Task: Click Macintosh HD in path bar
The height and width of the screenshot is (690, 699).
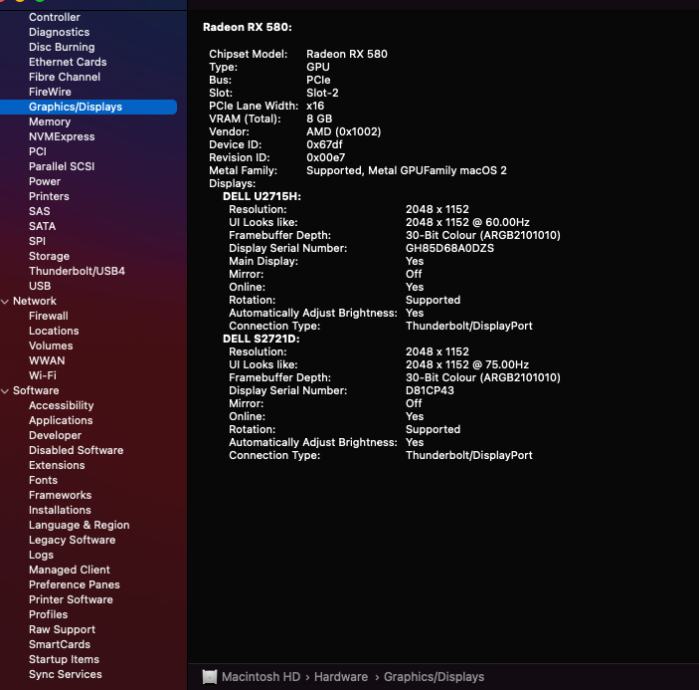Action: (x=261, y=677)
